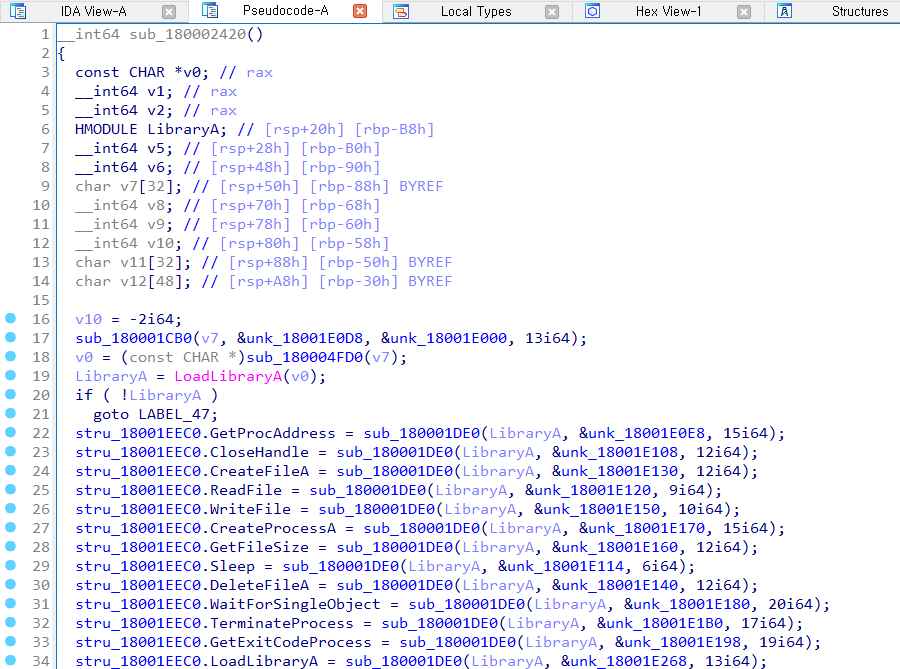The height and width of the screenshot is (669, 900).
Task: Click the Hex View-1 tab icon
Action: 592,11
